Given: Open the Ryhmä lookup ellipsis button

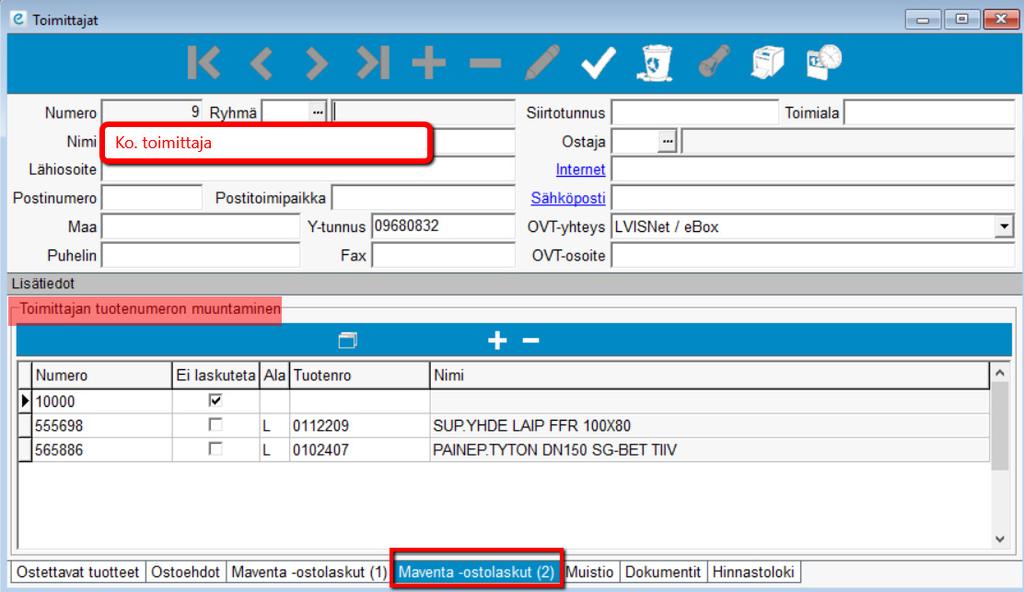Looking at the screenshot, I should 317,112.
